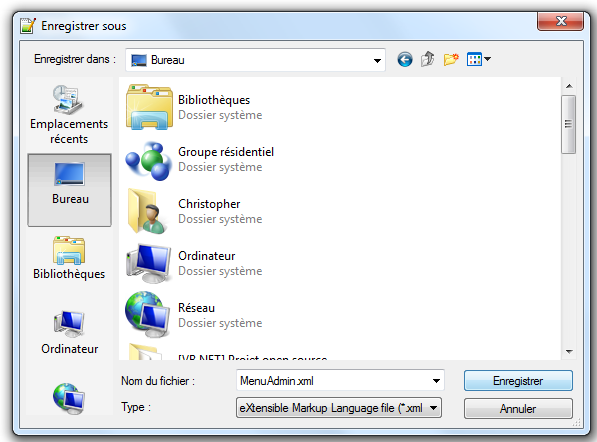Select the Groupe résidentiel item
Image resolution: width=597 pixels, height=442 pixels.
pos(200,160)
